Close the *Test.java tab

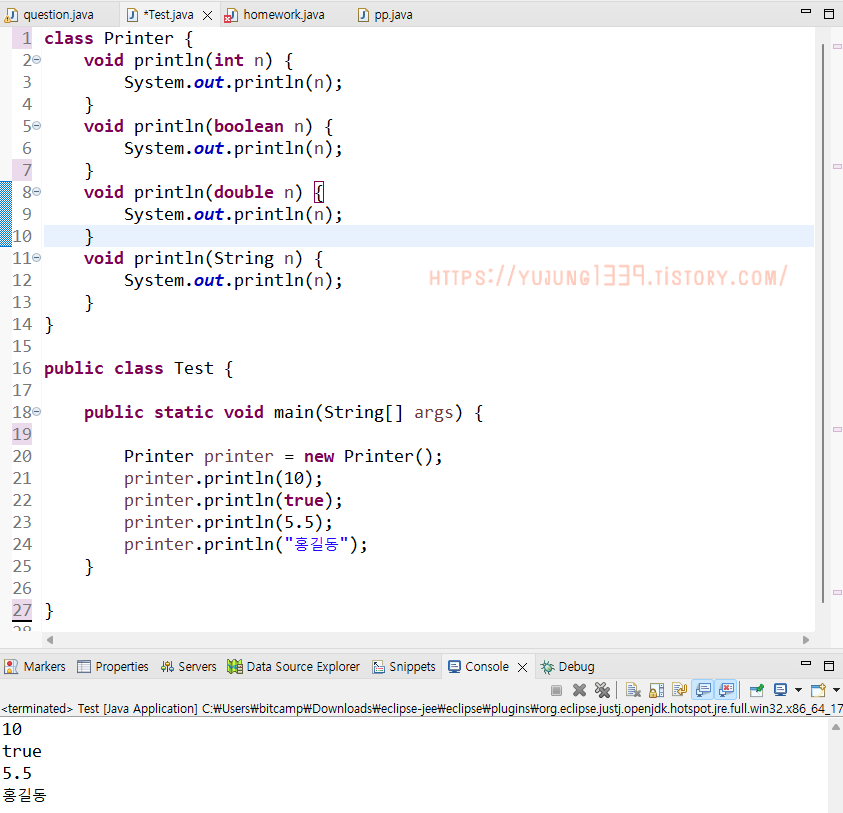(207, 16)
